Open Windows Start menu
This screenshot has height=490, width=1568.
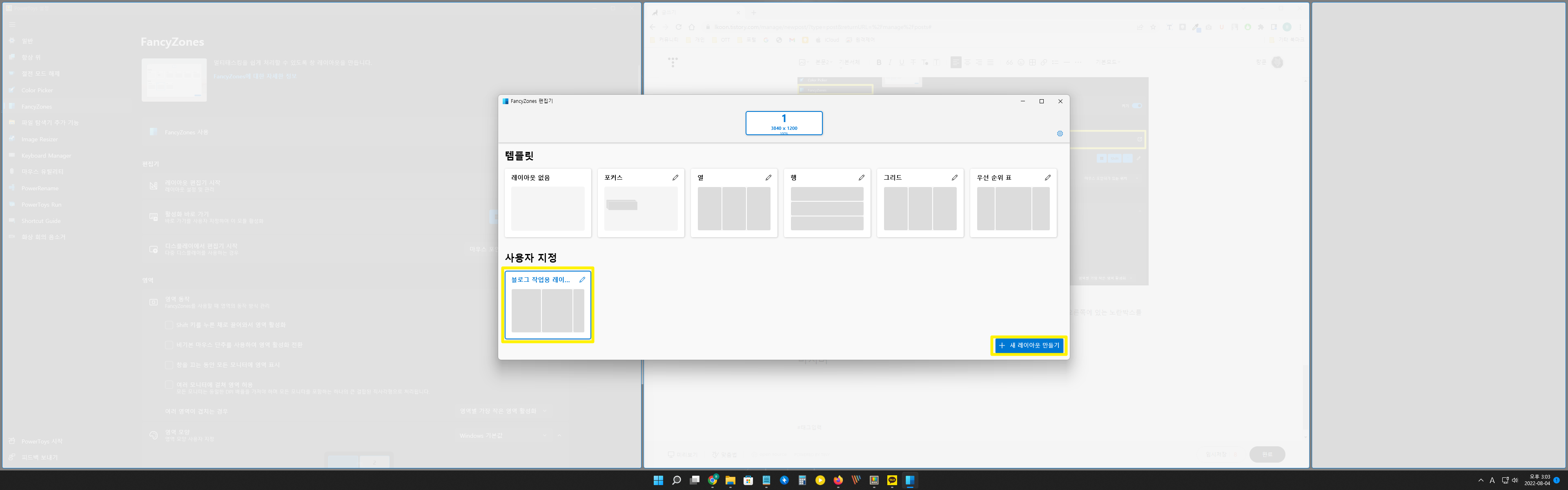click(x=658, y=480)
